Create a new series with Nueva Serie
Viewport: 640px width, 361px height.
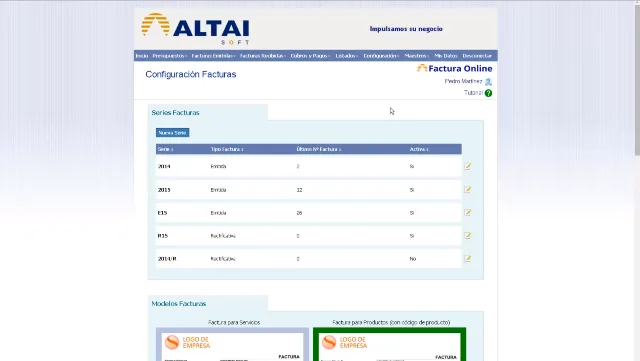pyautogui.click(x=172, y=133)
